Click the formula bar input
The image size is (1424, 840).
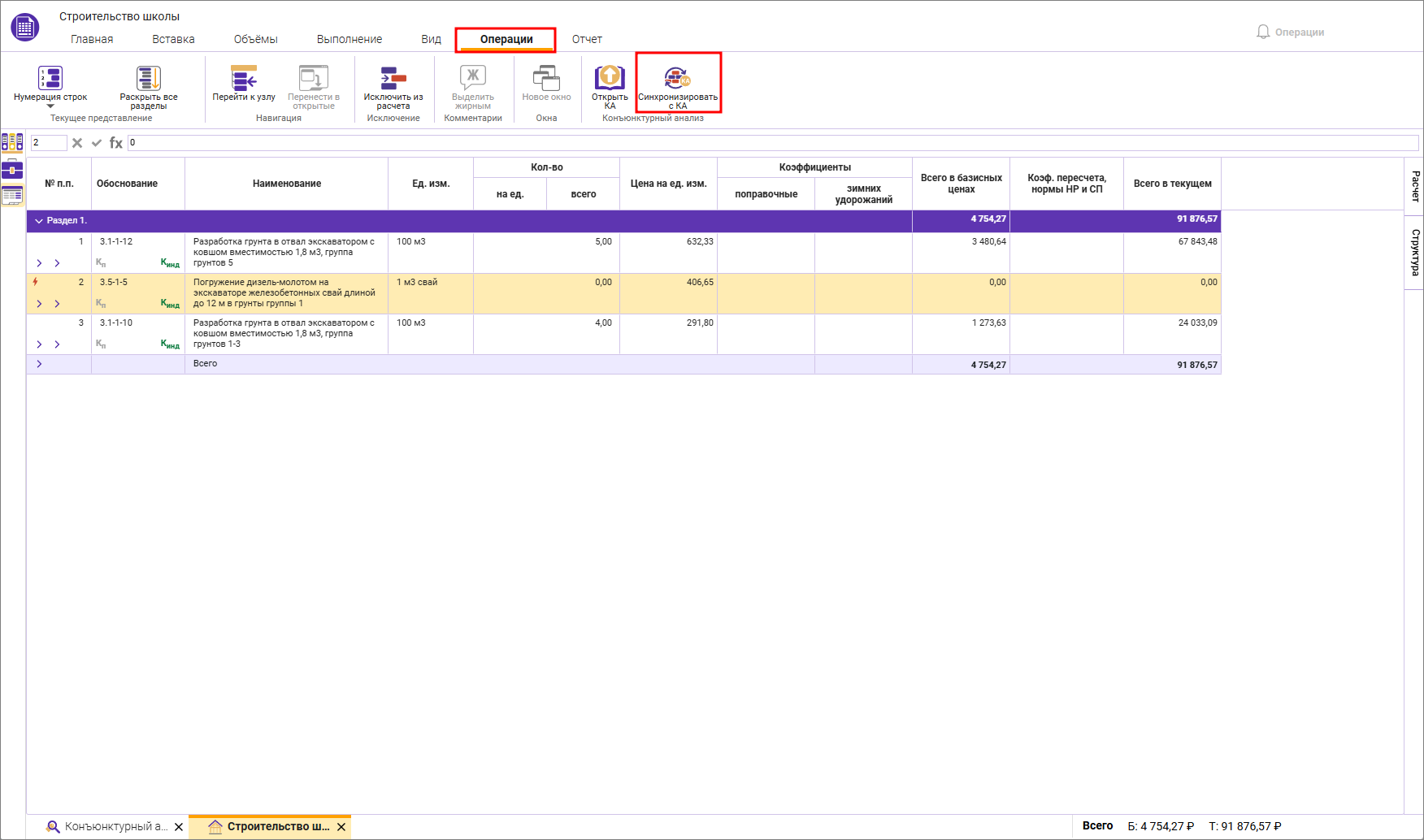pyautogui.click(x=773, y=143)
